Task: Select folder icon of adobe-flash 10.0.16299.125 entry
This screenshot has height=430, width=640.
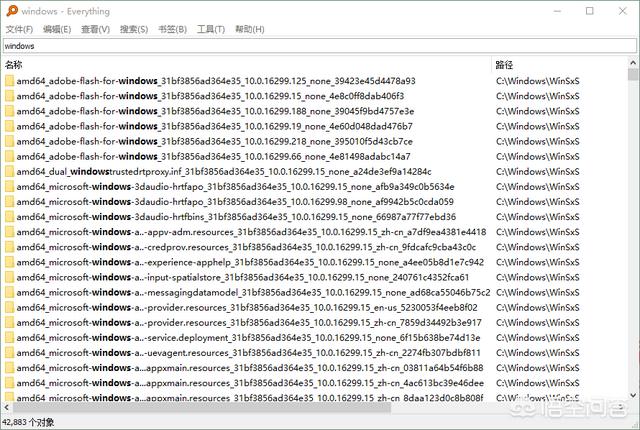Action: point(9,81)
